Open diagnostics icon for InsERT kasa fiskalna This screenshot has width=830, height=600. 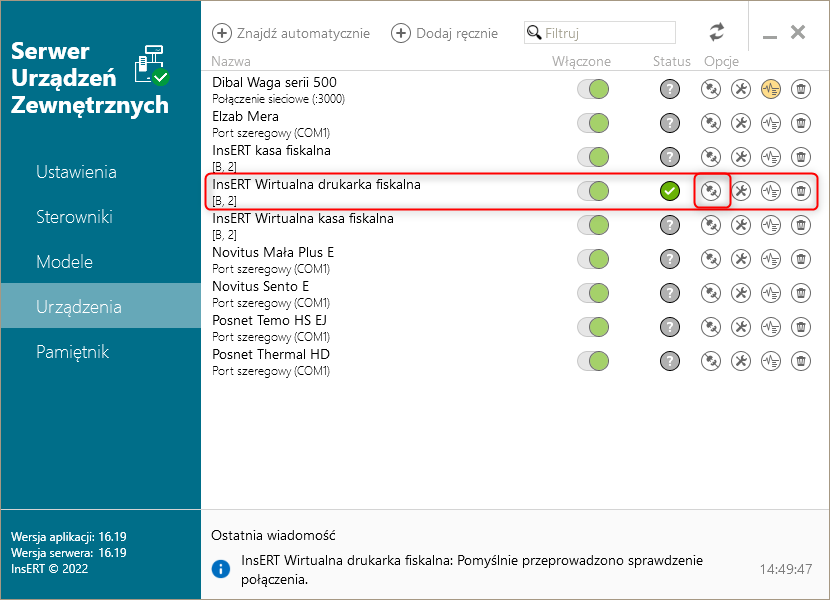tap(771, 157)
